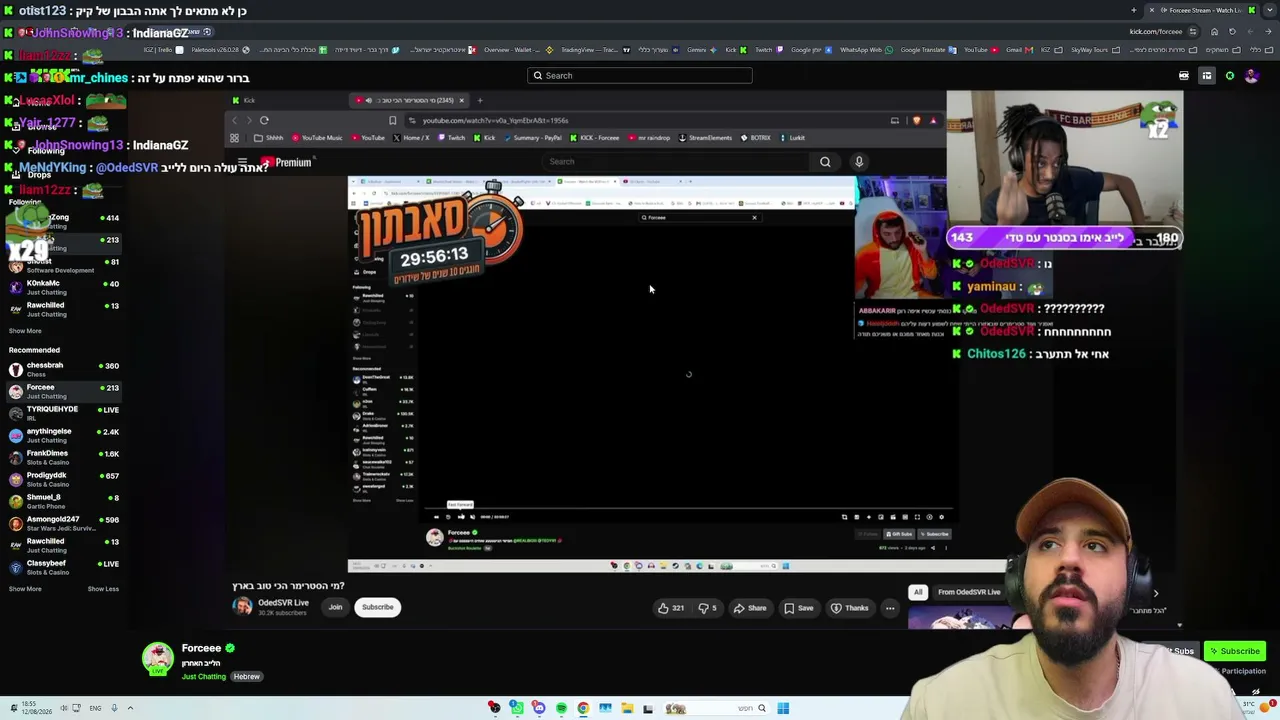Show next filter chips with arrow
The image size is (1280, 720).
tap(1156, 593)
